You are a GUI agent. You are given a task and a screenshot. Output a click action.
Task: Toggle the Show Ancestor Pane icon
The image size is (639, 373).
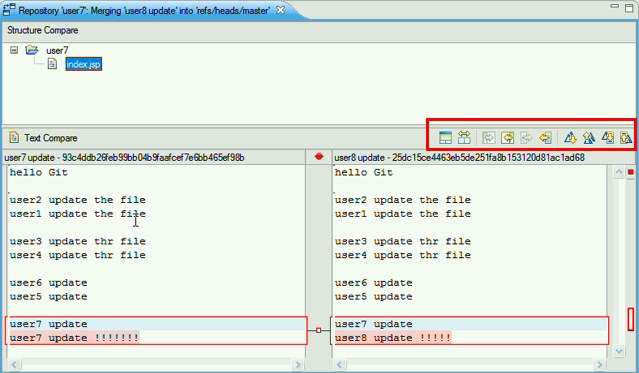pos(445,138)
